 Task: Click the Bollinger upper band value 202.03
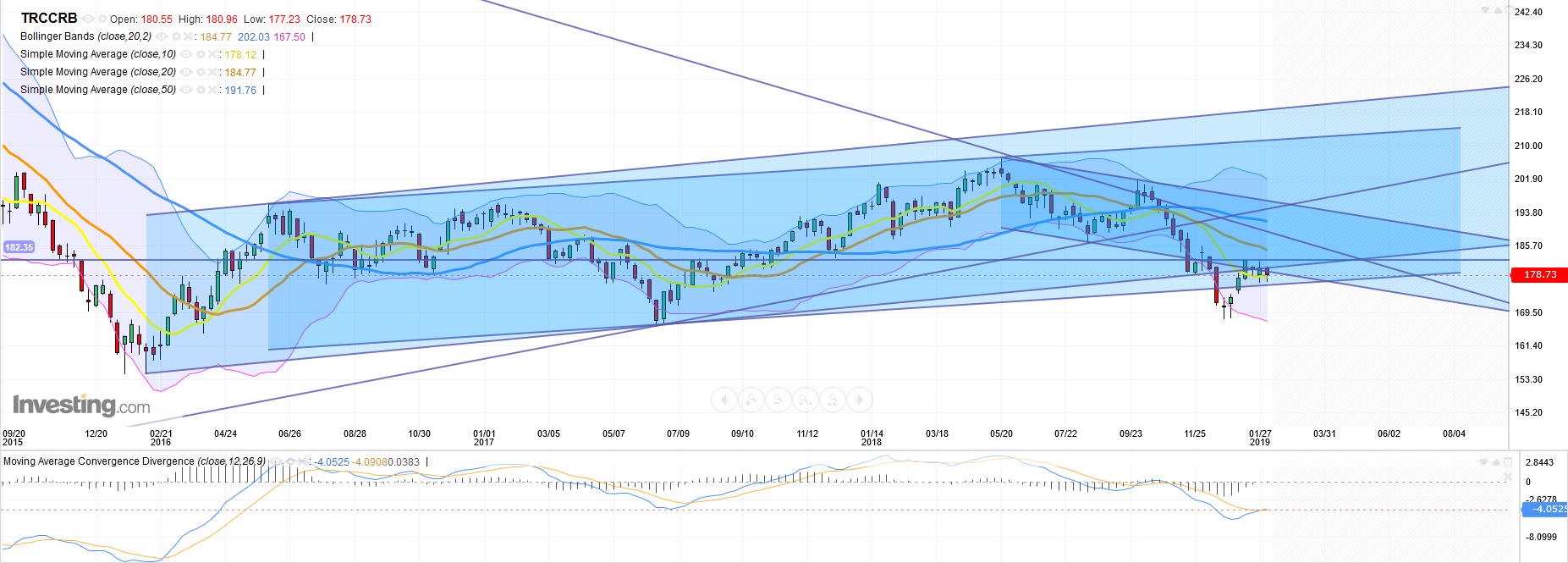[x=254, y=37]
